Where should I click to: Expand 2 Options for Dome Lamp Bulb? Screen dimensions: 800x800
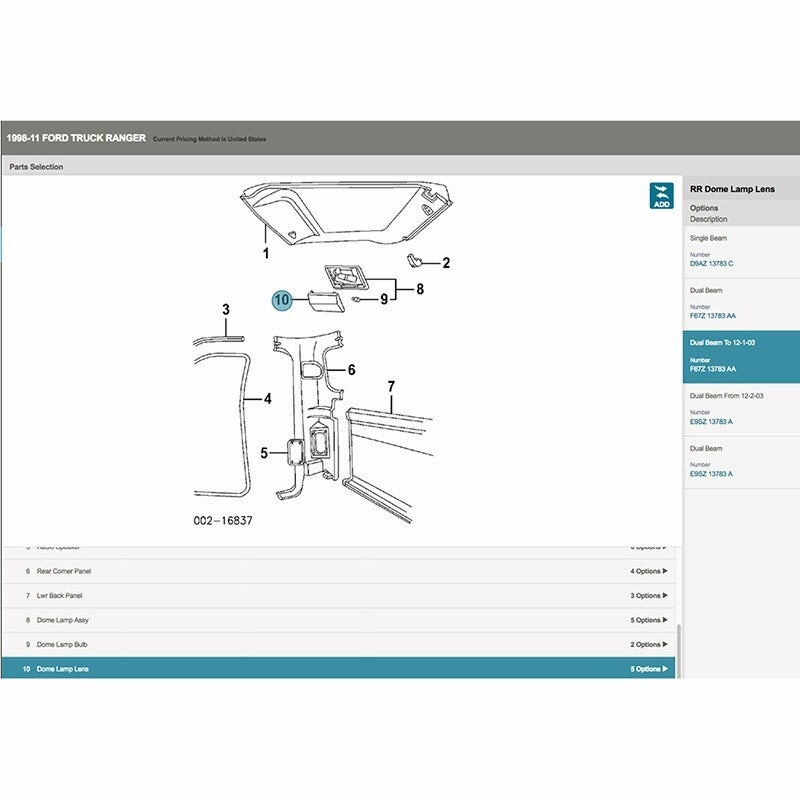coord(648,644)
